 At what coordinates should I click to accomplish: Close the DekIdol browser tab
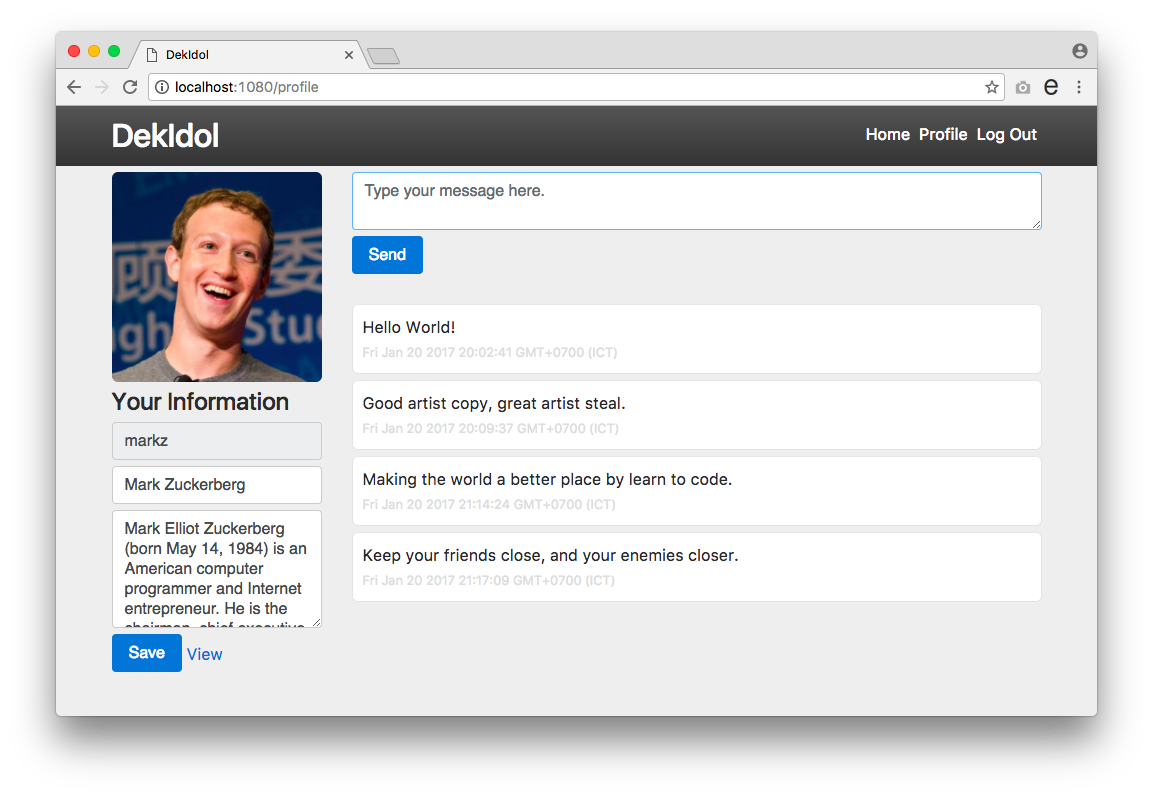[349, 55]
